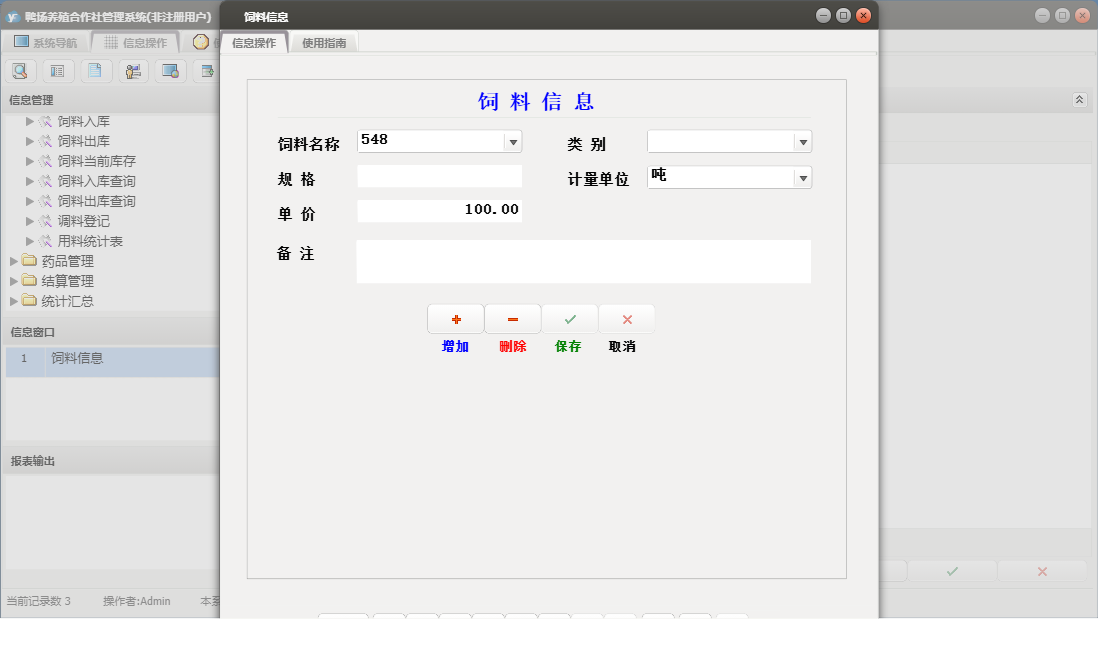
Task: Click the 取消 red X button
Action: (x=627, y=319)
